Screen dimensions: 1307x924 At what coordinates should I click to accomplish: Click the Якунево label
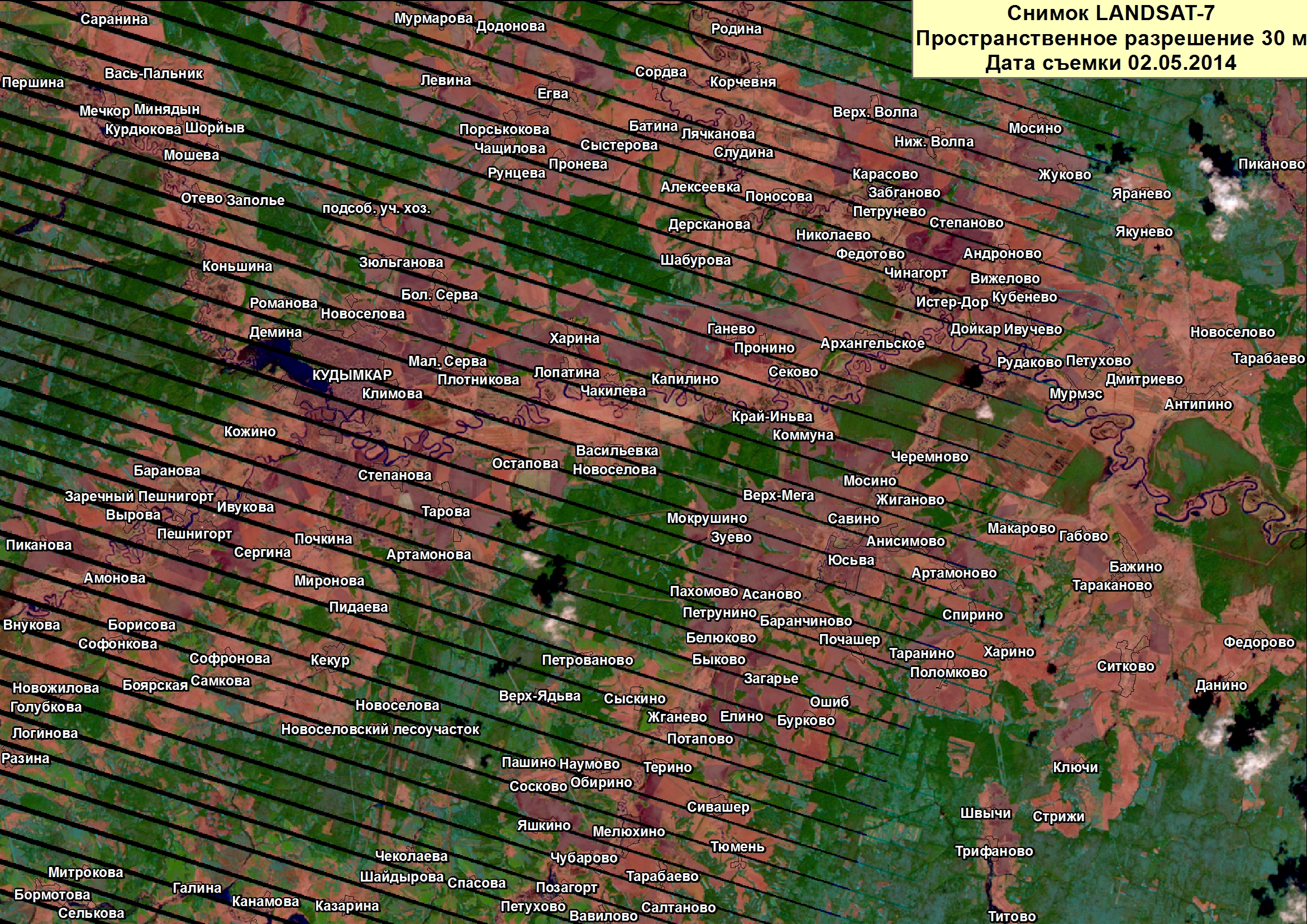[1144, 232]
